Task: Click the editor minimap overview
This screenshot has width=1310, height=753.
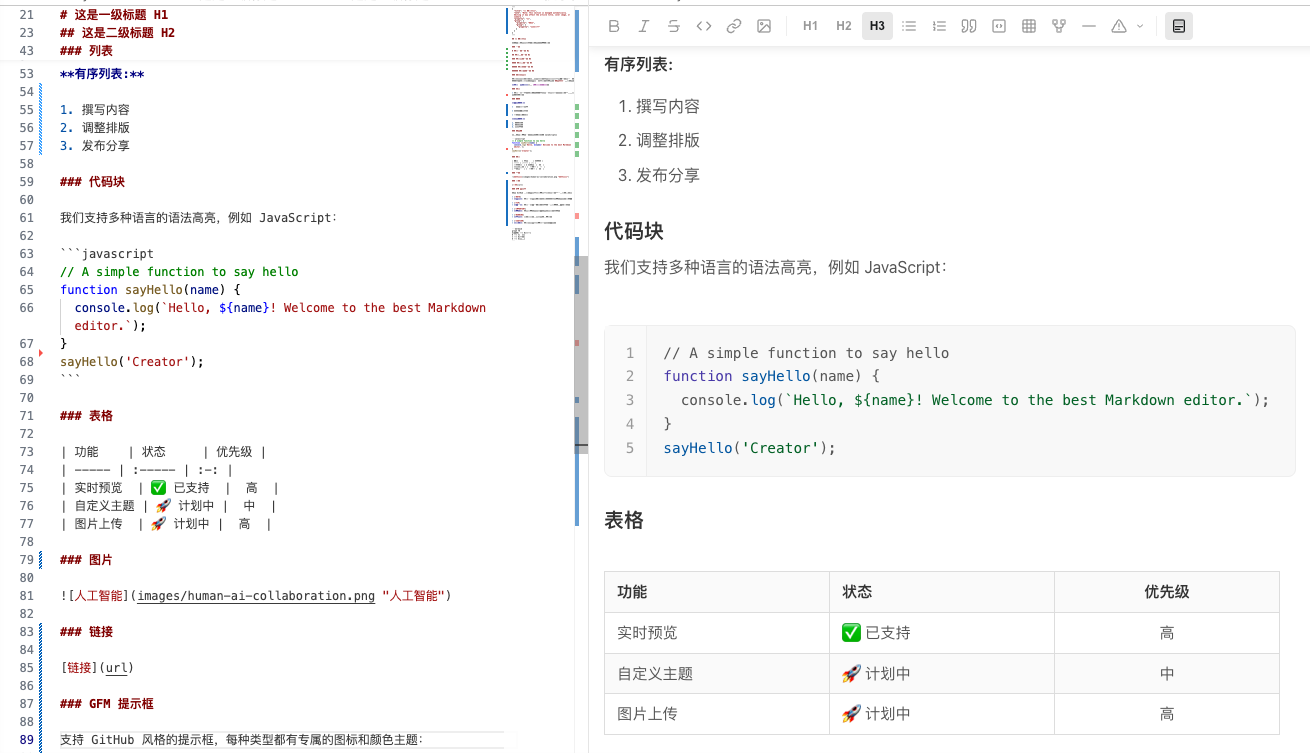Action: 540,123
